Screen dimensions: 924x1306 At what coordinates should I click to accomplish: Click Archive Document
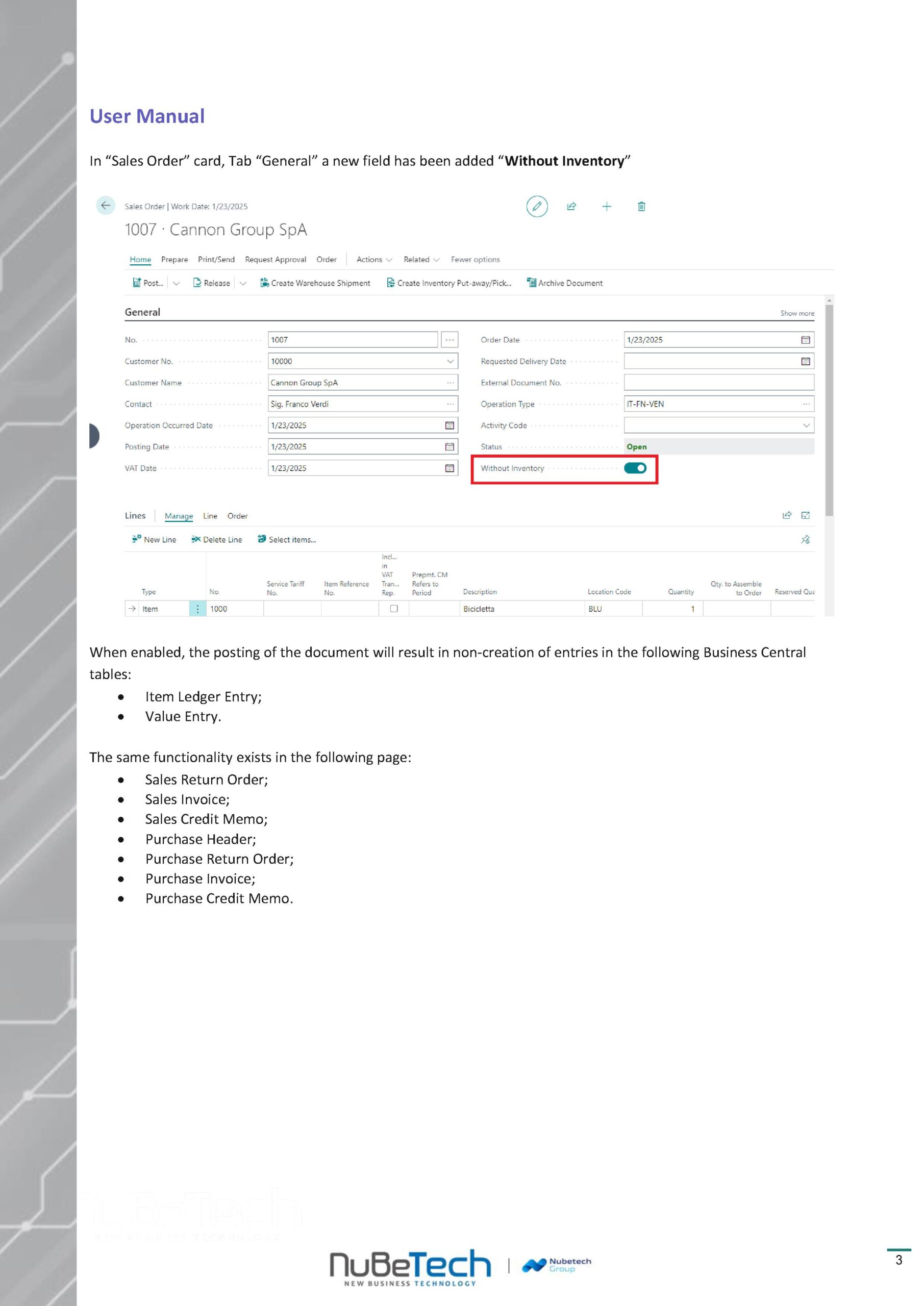565,283
